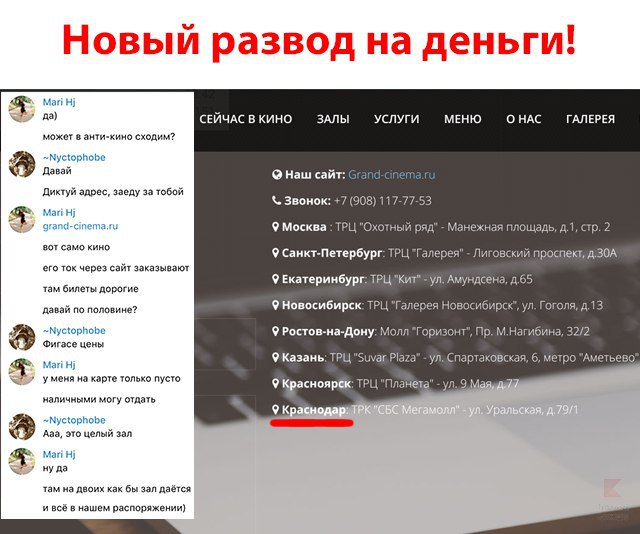Viewport: 640px width, 534px height.
Task: Click the map pin icon beside Краснодар
Action: click(x=276, y=409)
